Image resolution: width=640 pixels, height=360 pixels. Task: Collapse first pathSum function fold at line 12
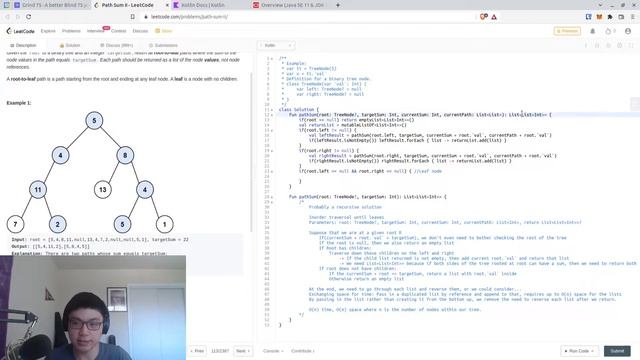272,115
